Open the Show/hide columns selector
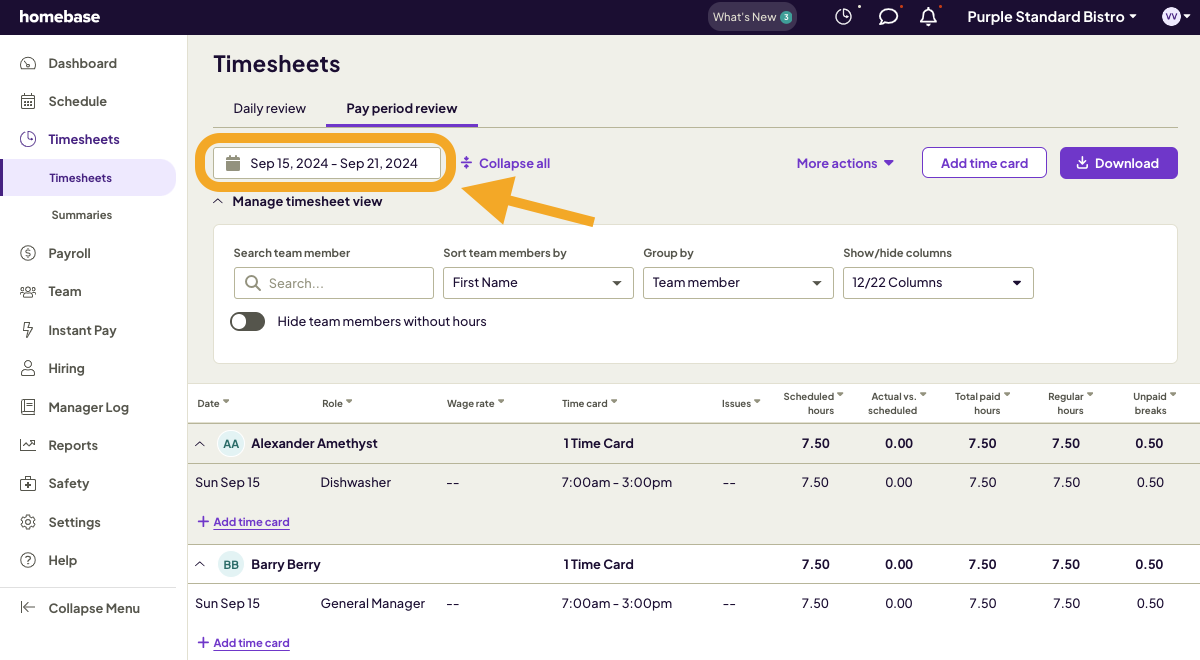Viewport: 1200px width, 660px height. coord(937,283)
